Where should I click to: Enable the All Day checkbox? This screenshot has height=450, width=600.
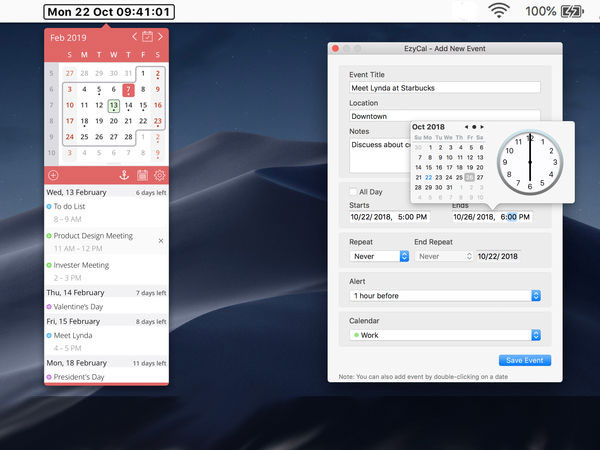coord(353,192)
